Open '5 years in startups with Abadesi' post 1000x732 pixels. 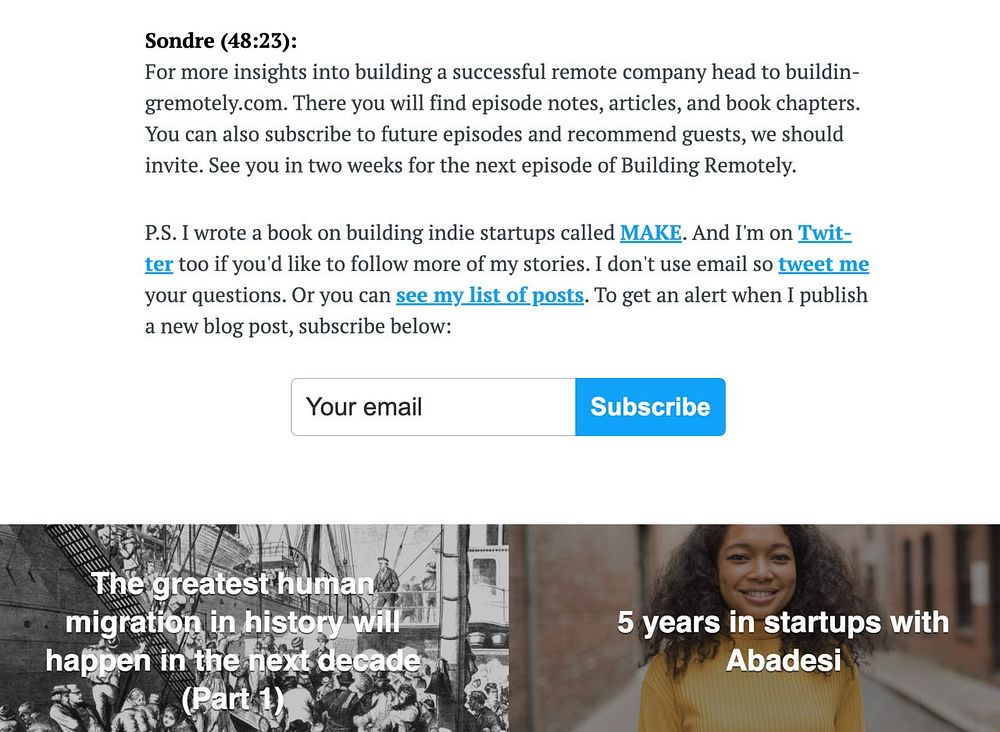[754, 628]
